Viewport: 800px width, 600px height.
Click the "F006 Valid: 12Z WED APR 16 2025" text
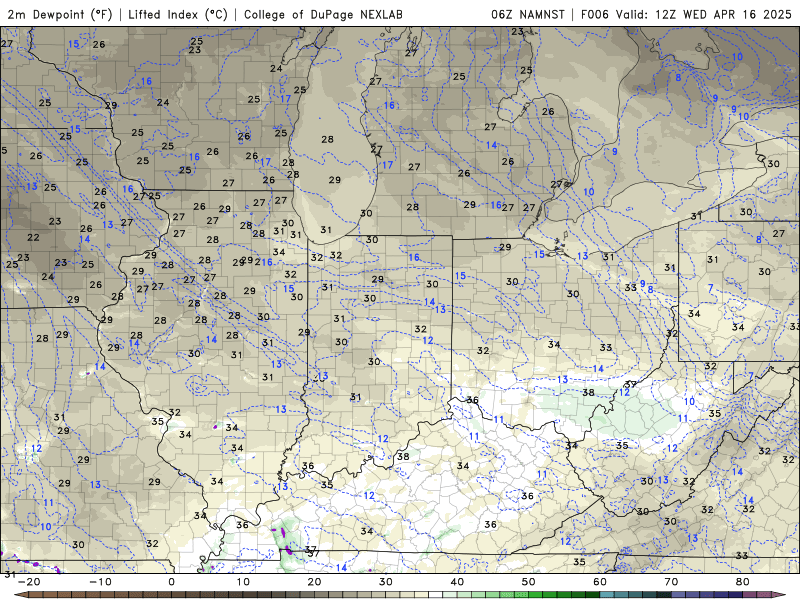click(x=686, y=14)
